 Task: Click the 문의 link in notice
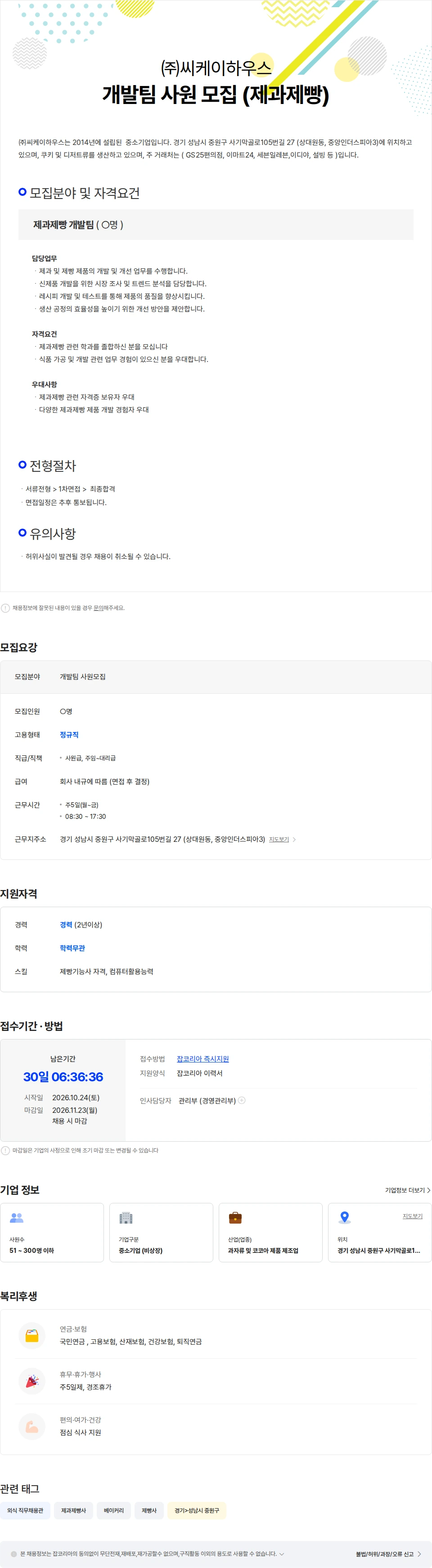[x=98, y=607]
